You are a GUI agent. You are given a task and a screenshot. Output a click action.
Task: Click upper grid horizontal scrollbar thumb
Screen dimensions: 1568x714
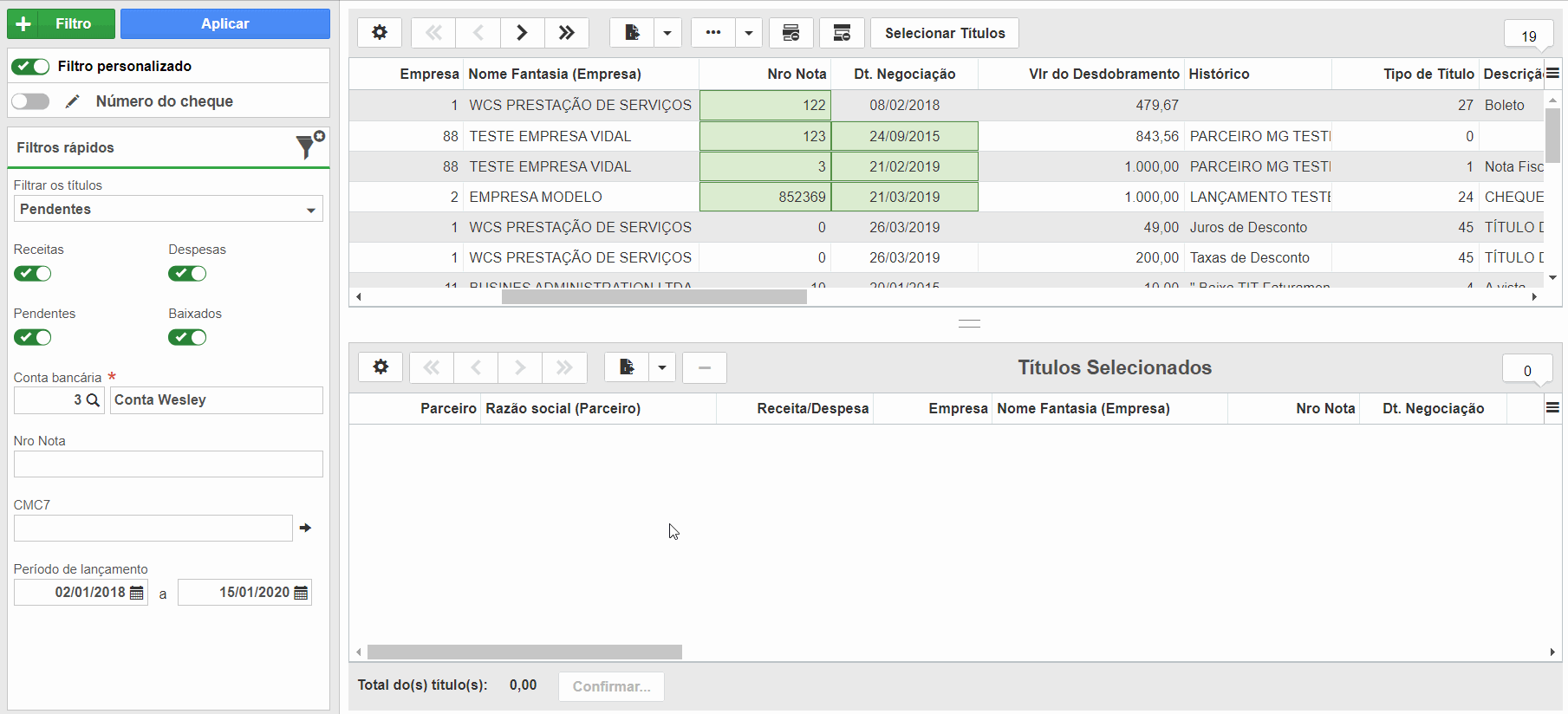click(x=654, y=297)
